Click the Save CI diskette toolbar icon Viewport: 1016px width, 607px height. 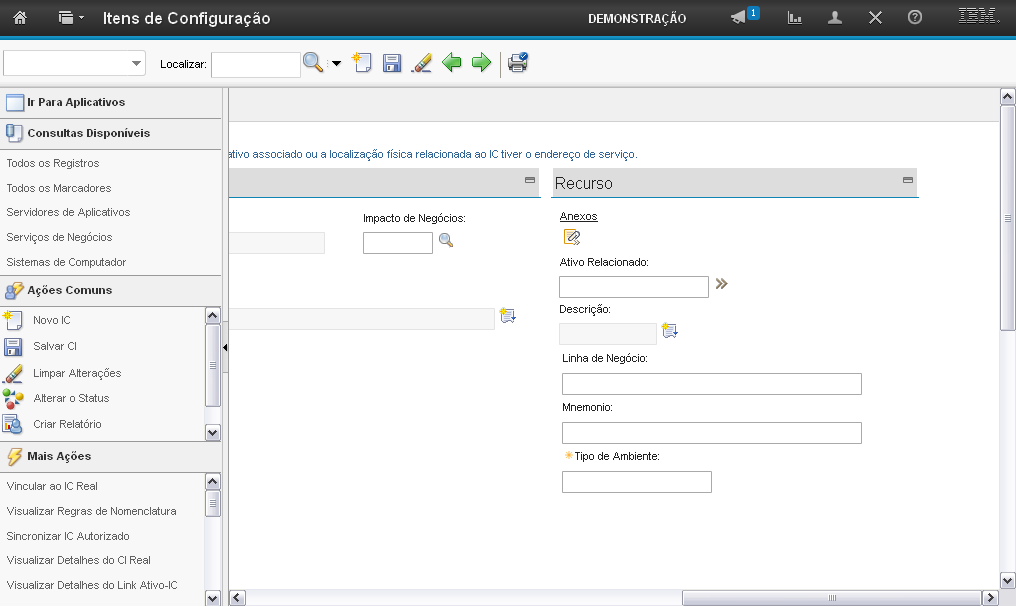coord(392,63)
